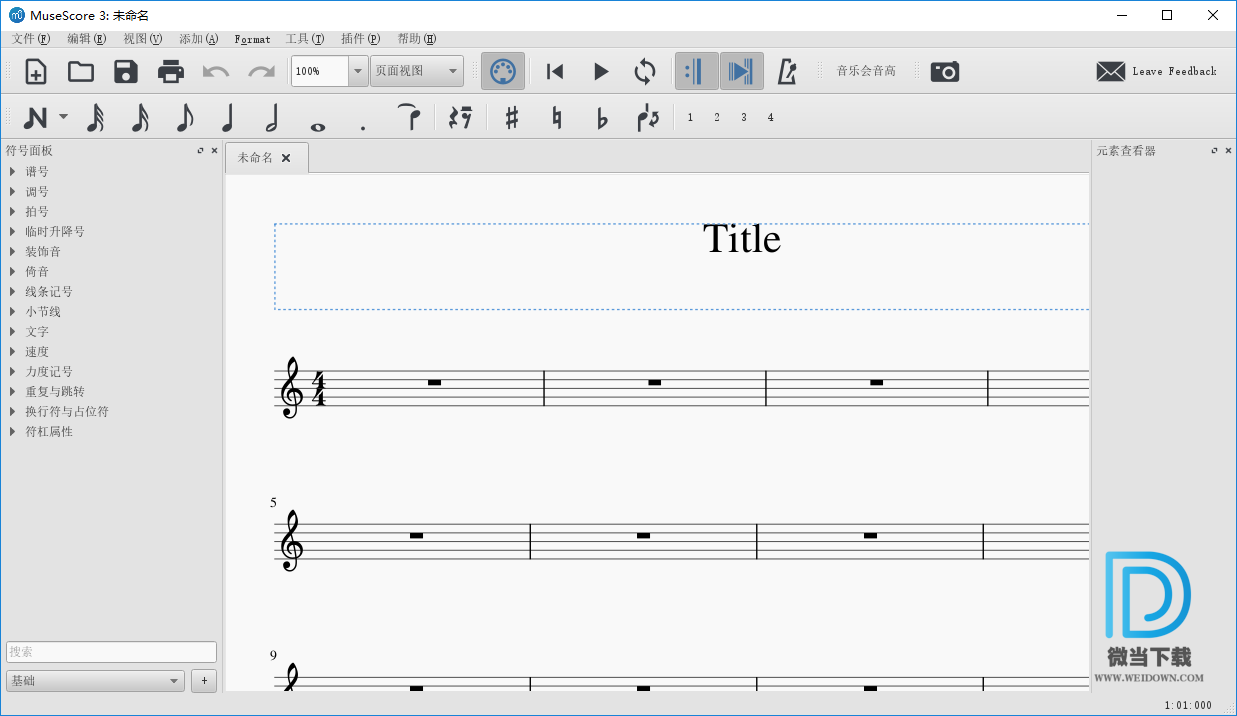Click the plus button beside workspace dropdown

(204, 681)
